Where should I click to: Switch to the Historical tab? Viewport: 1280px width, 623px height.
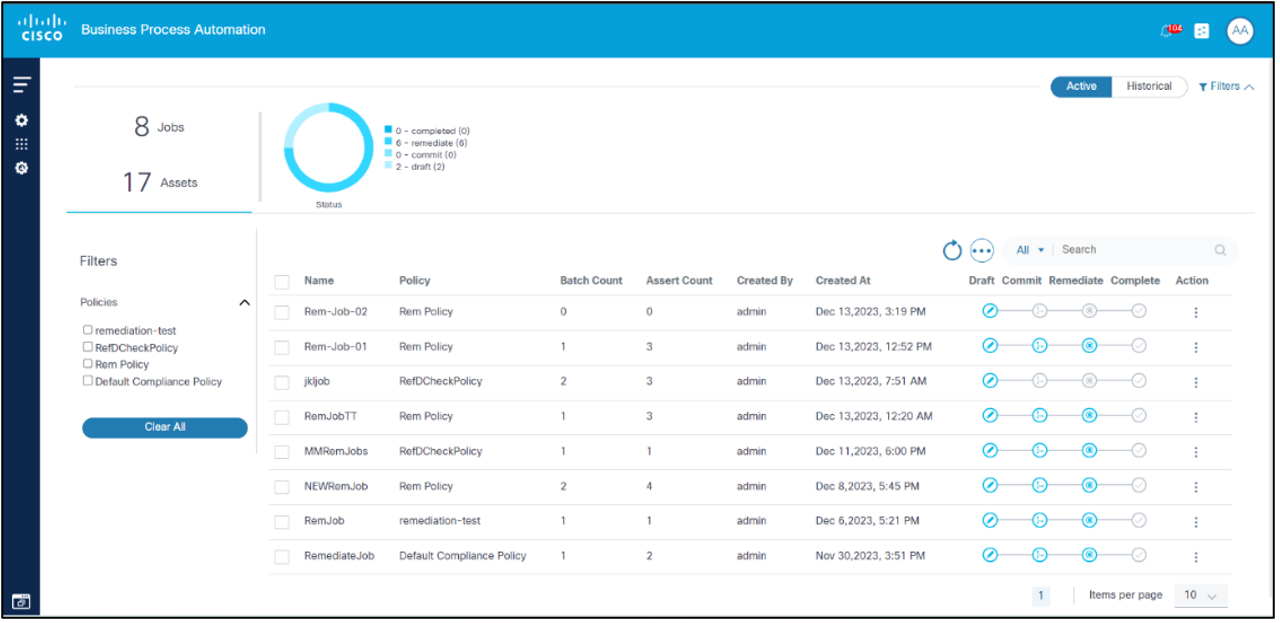[1149, 86]
